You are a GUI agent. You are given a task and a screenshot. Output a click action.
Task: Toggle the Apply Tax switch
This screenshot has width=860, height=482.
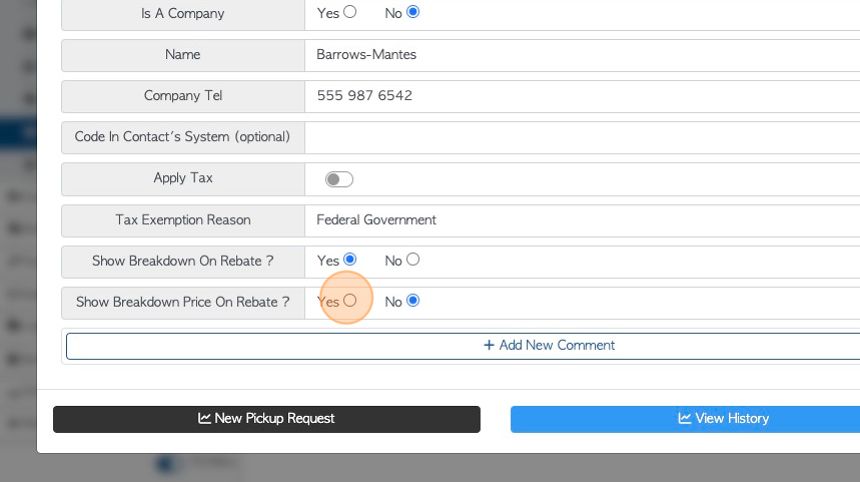(339, 179)
